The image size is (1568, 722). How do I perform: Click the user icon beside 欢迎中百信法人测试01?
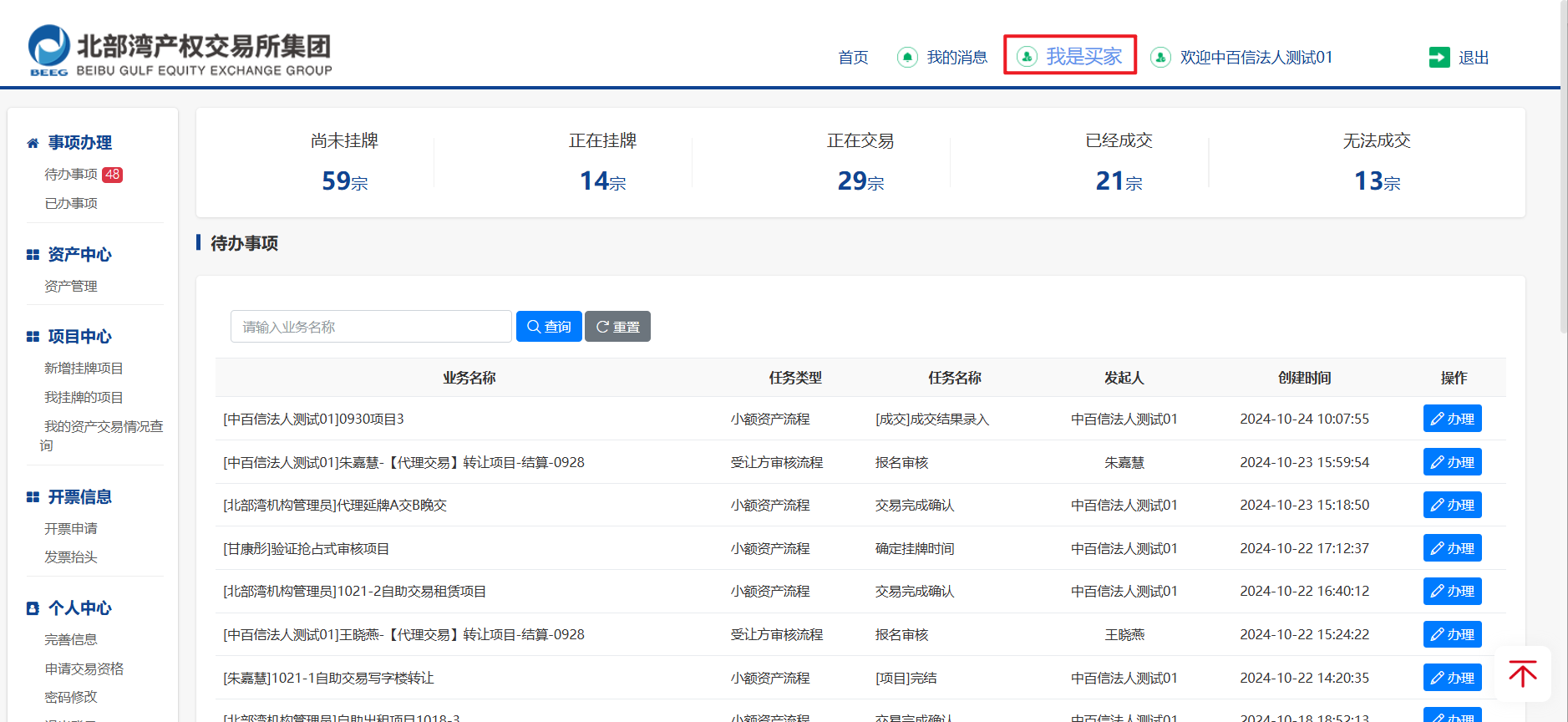[x=1160, y=57]
